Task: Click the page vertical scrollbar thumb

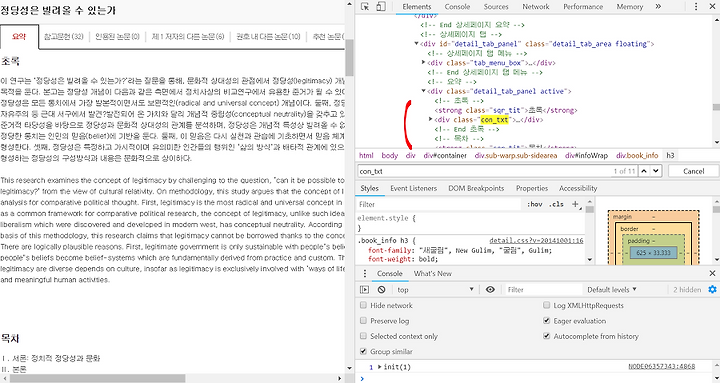Action: (x=349, y=57)
